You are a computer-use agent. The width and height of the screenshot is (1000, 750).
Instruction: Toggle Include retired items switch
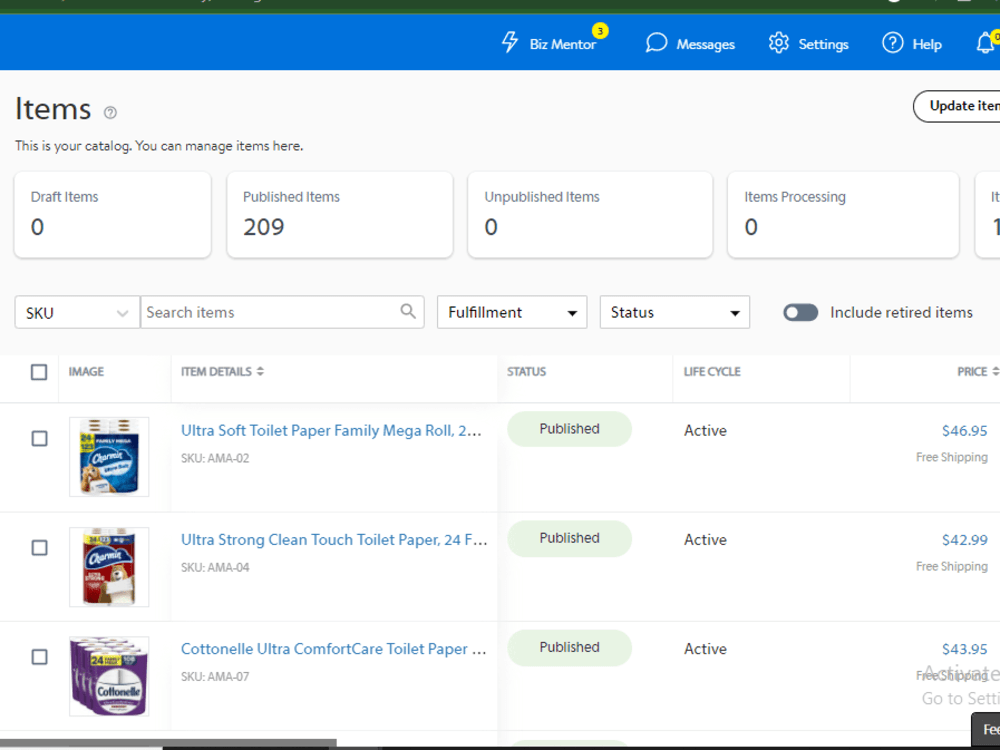(x=801, y=312)
